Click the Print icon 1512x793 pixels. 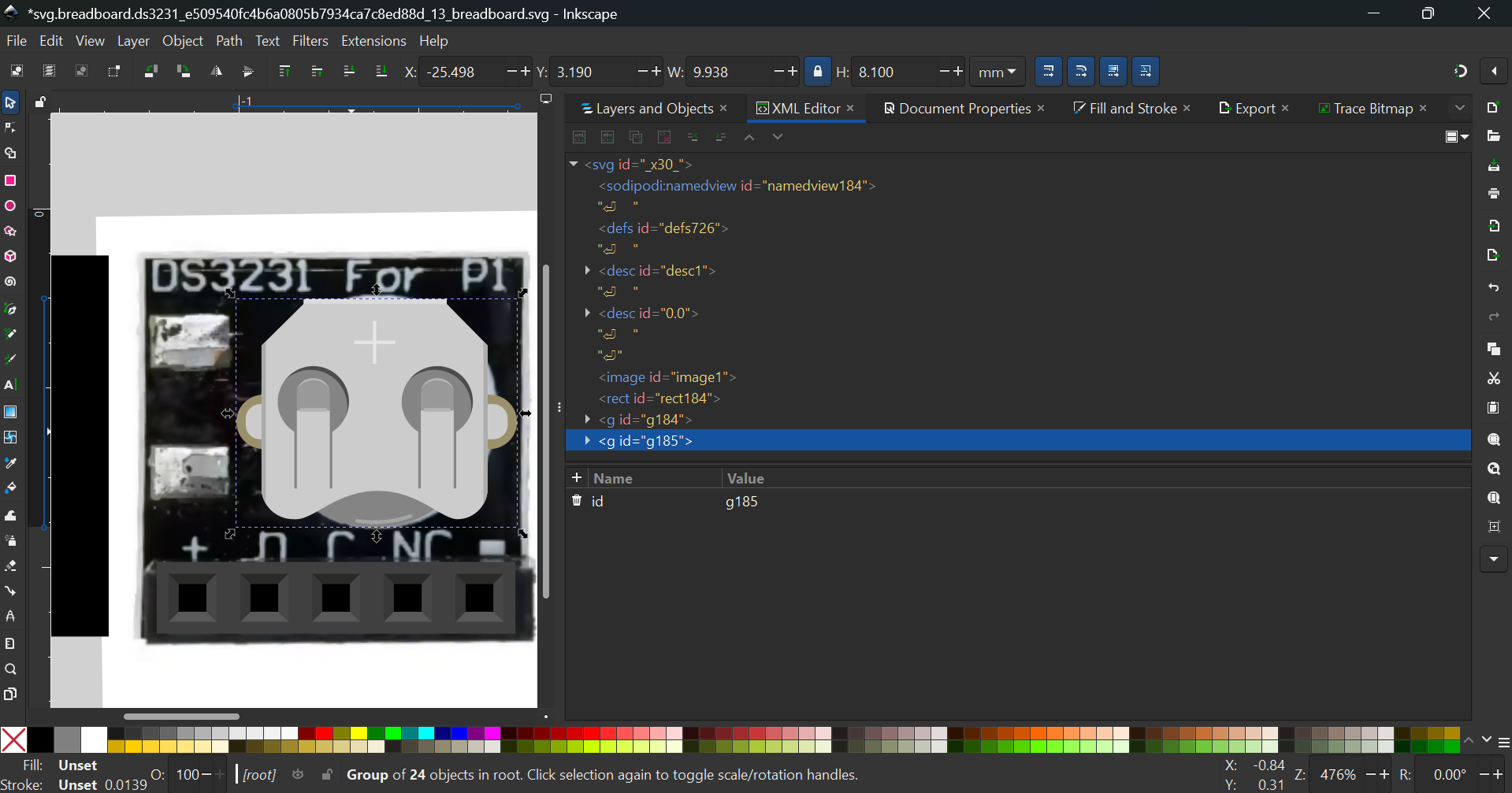1494,194
